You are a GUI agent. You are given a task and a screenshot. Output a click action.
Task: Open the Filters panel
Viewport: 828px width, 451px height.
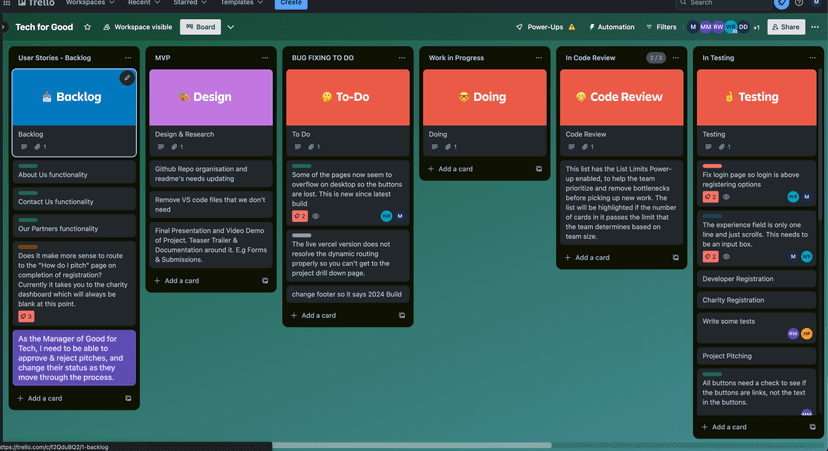661,27
